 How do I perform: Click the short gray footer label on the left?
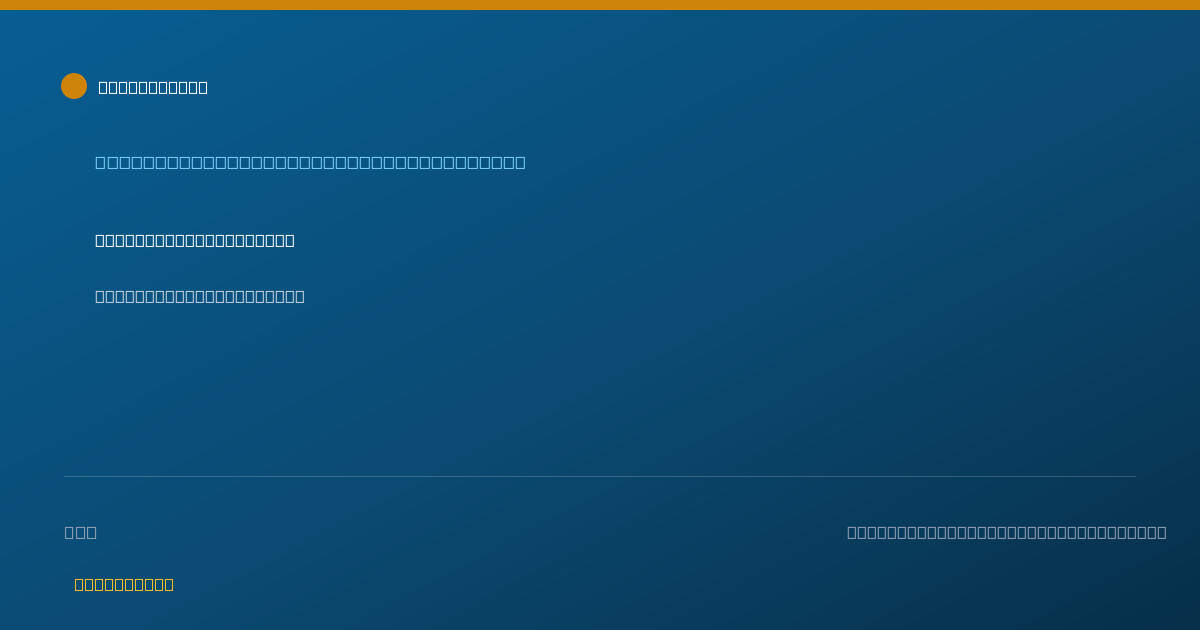pyautogui.click(x=81, y=532)
